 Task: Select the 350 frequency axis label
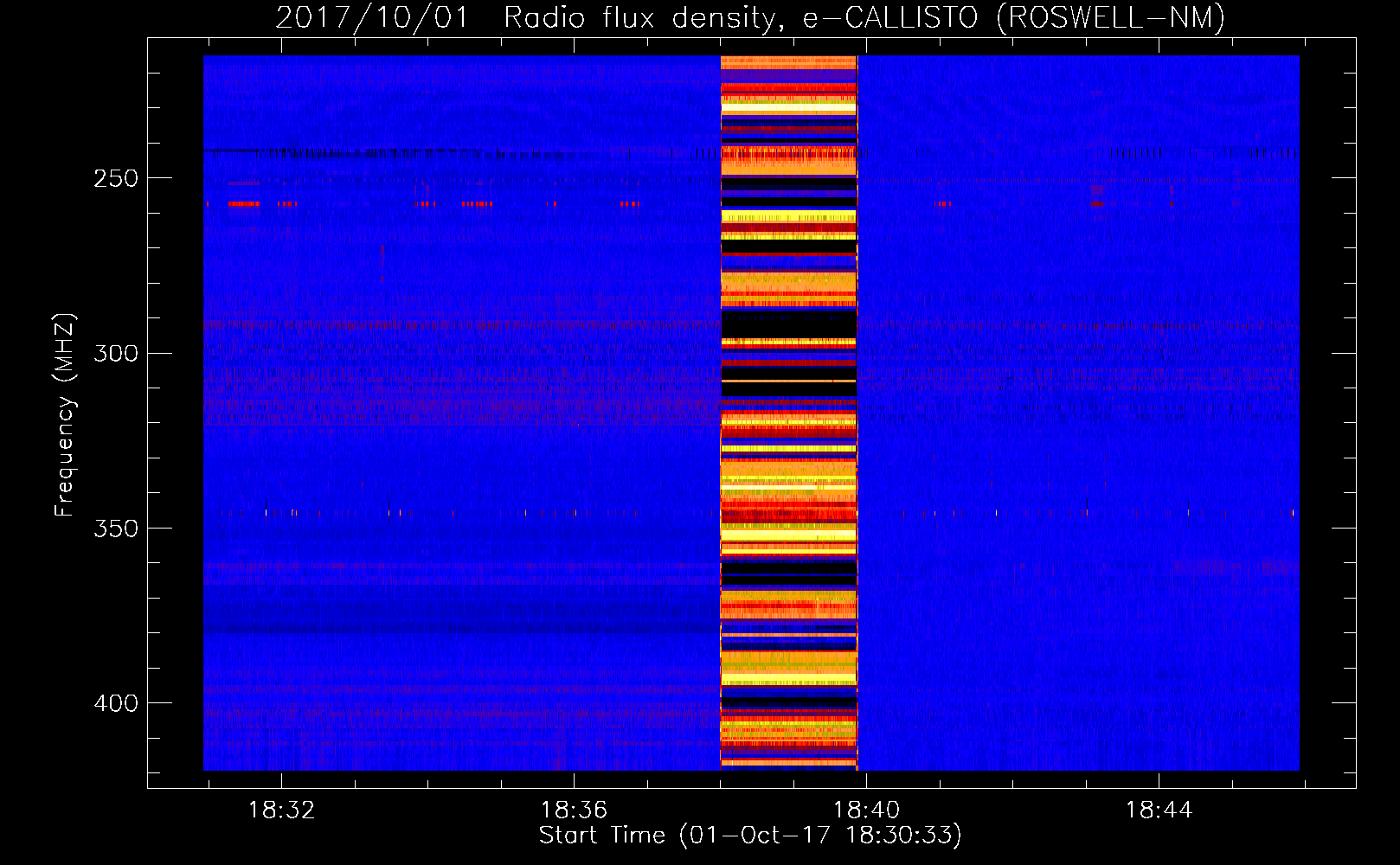[x=115, y=529]
